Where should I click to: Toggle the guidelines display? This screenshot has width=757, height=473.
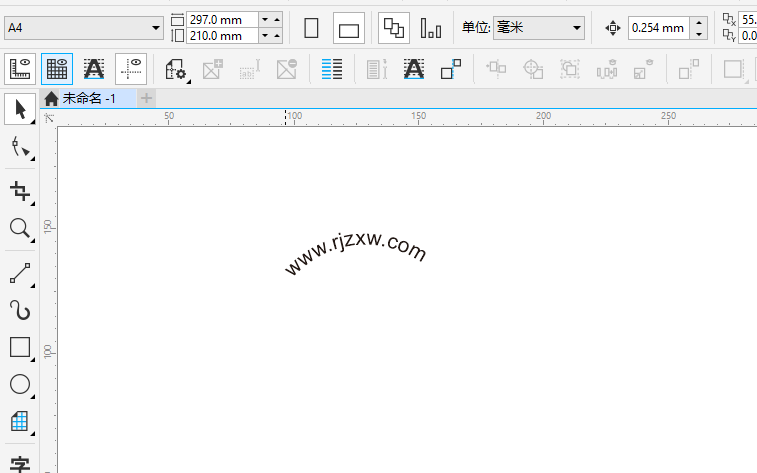pyautogui.click(x=131, y=69)
